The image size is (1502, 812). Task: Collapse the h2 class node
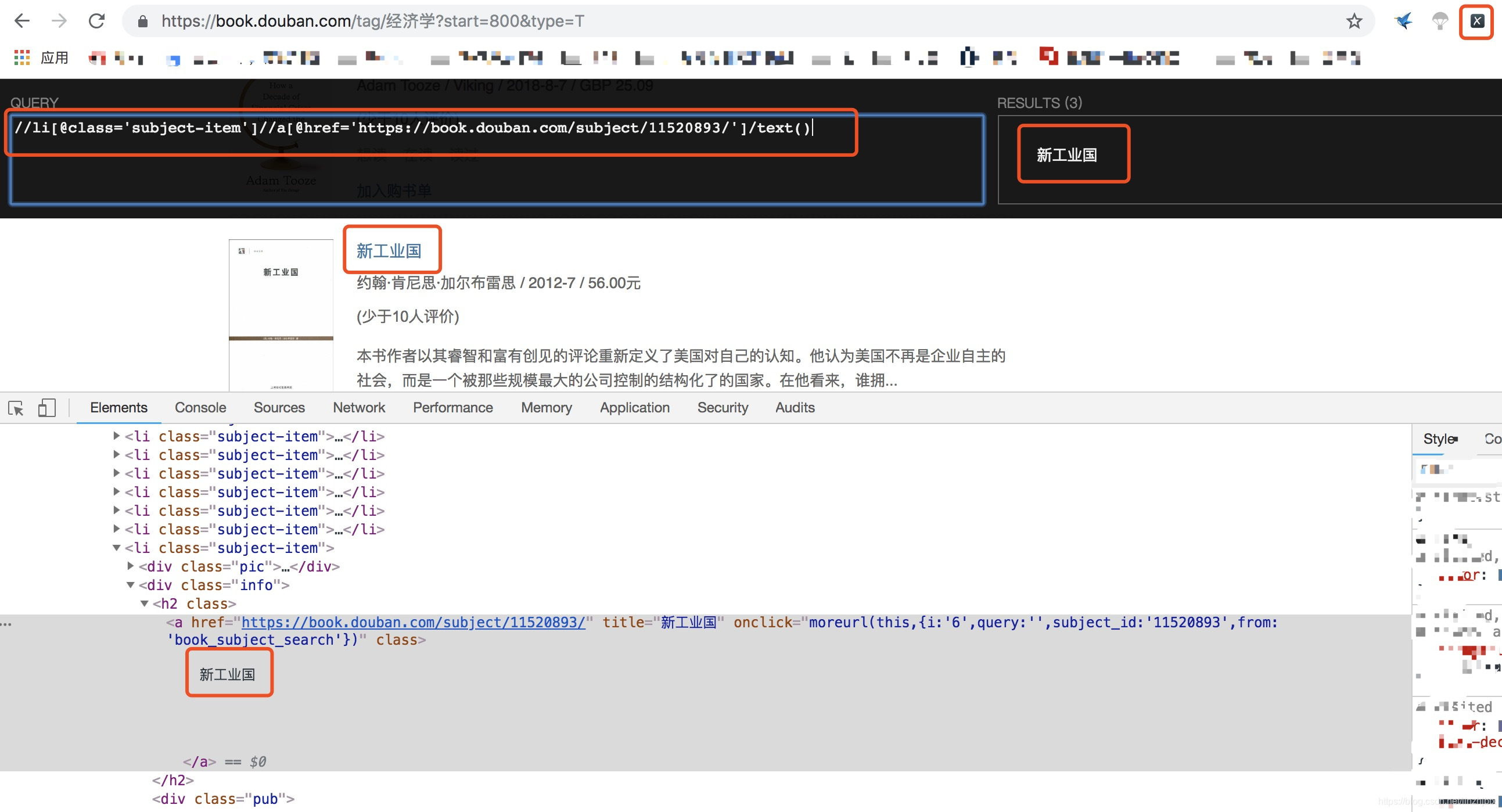click(145, 603)
